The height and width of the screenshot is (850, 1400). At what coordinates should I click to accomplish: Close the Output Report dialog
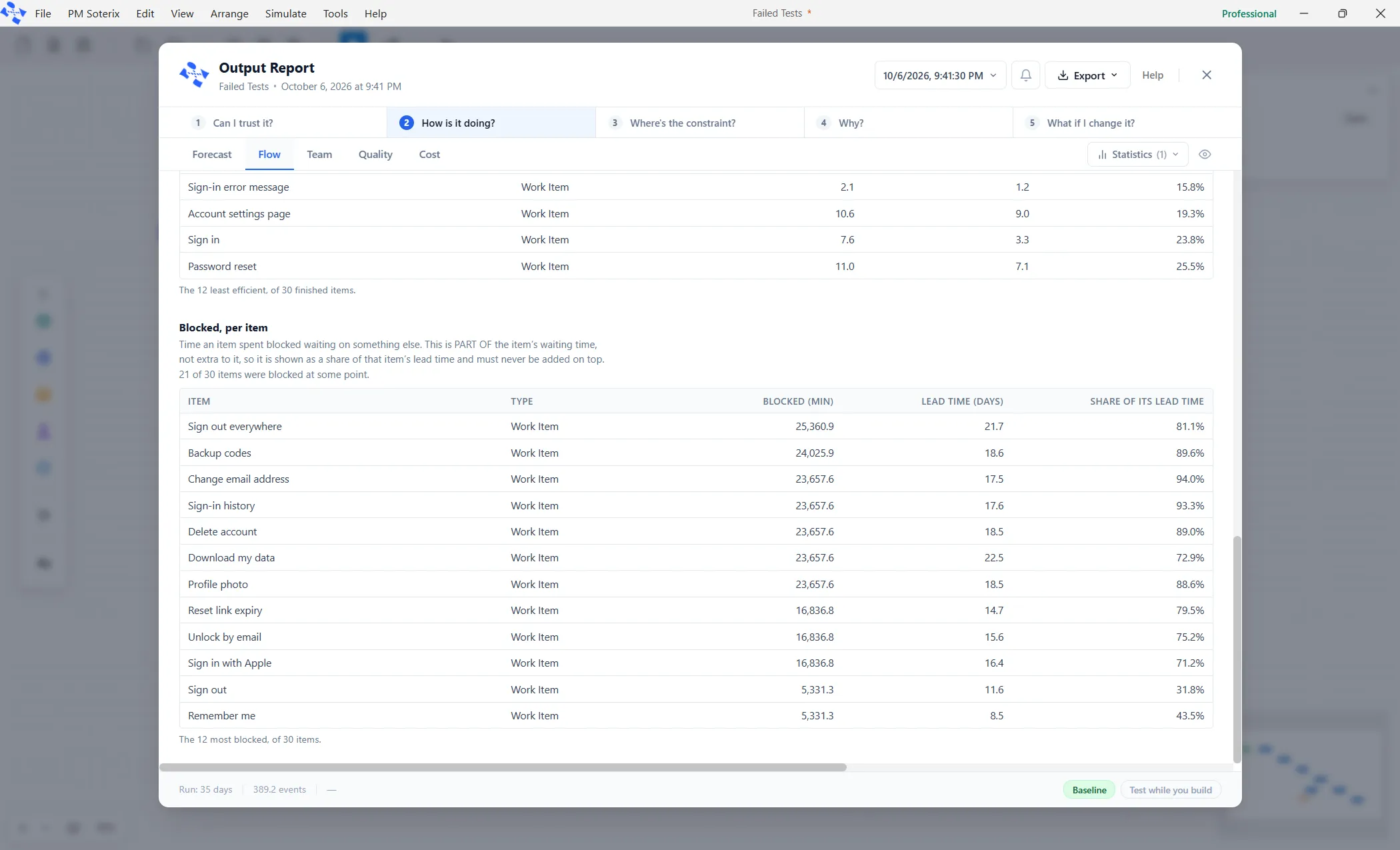coord(1207,75)
